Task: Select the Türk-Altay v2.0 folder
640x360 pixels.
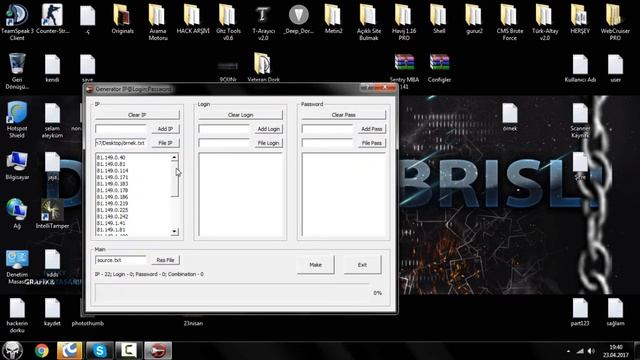Action: [x=544, y=21]
